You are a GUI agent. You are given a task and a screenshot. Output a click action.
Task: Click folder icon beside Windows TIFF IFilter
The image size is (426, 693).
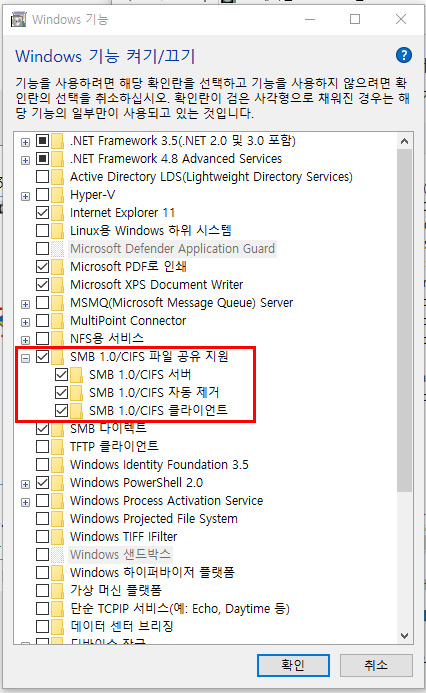tap(57, 537)
